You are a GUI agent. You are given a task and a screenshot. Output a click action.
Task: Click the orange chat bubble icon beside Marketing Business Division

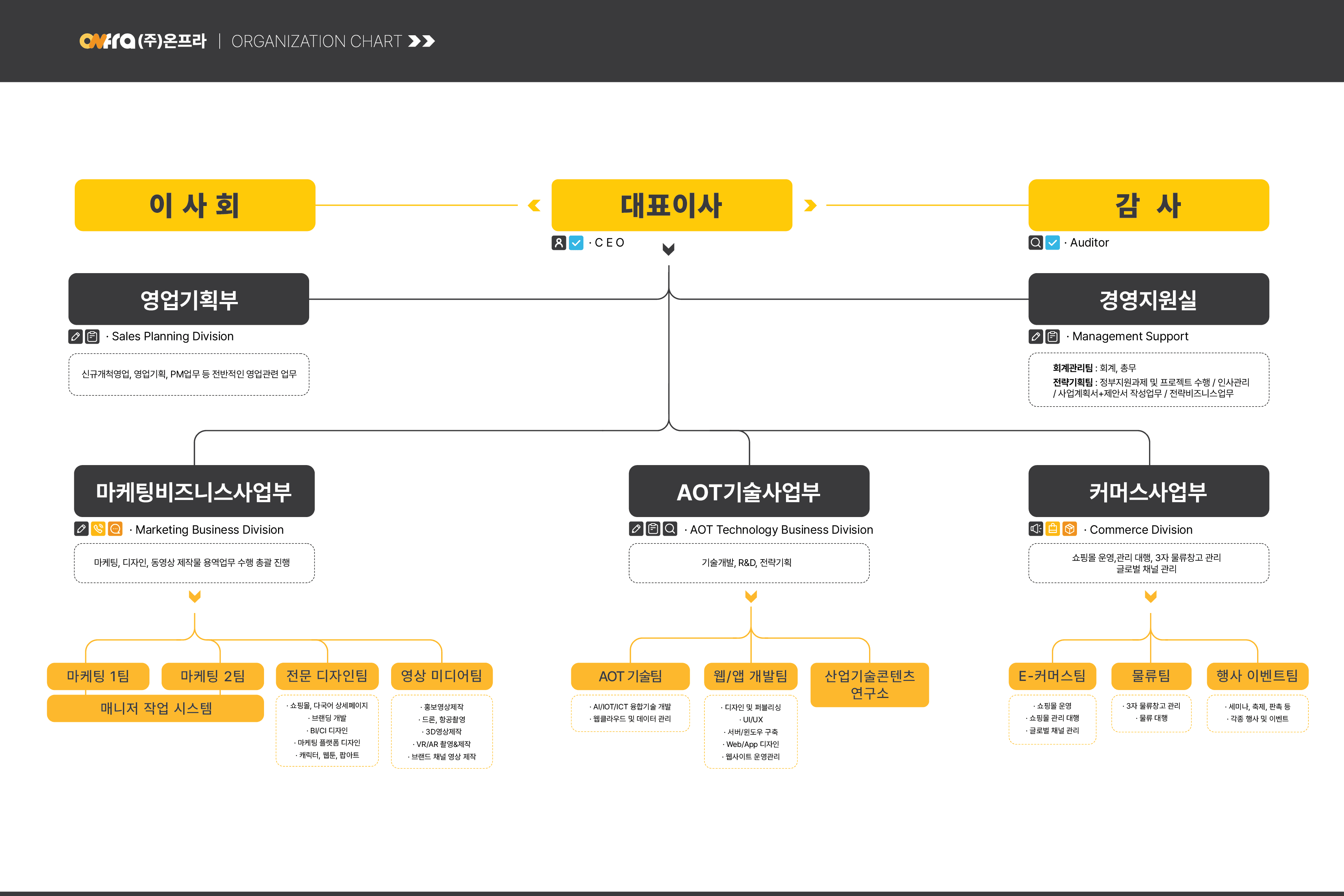(115, 528)
